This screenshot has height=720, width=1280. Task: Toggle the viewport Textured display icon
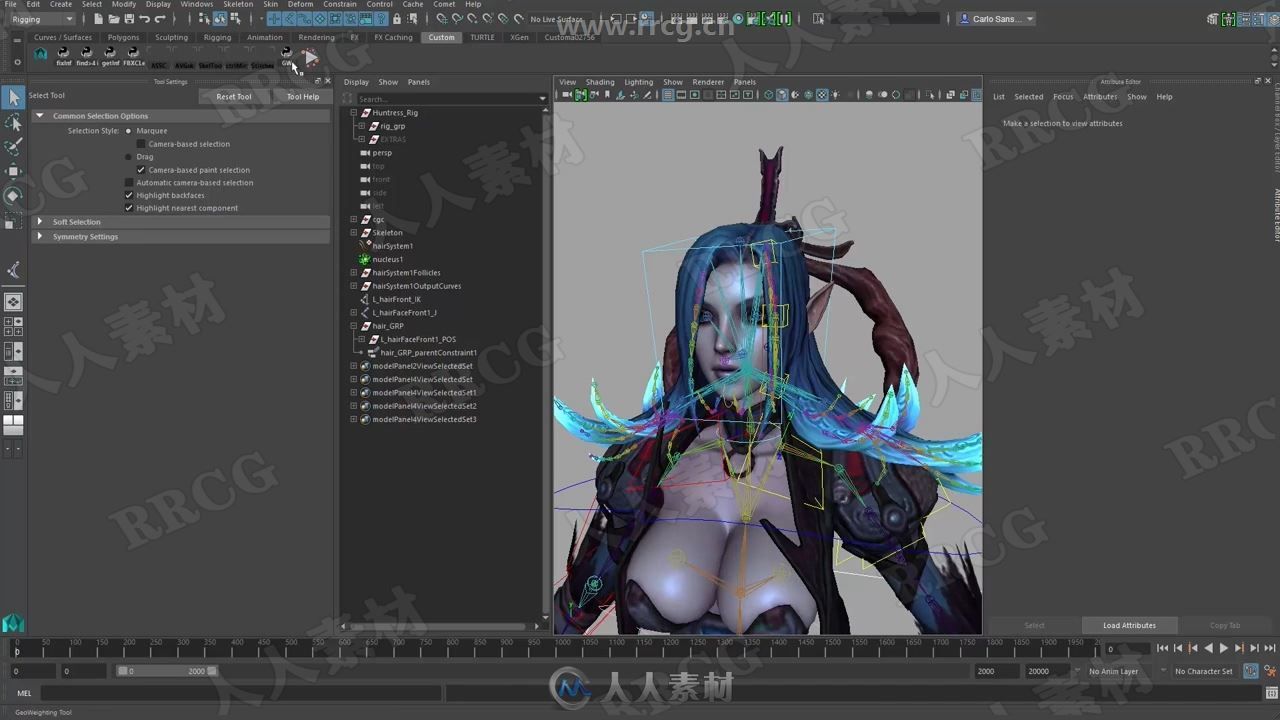pos(822,95)
